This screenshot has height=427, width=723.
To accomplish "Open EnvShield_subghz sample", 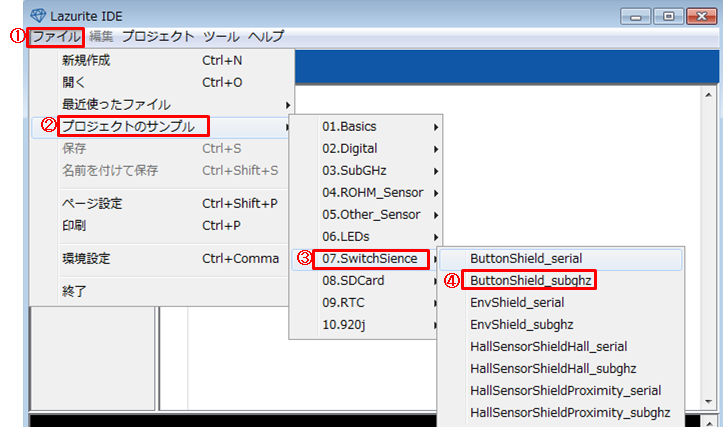I will click(x=561, y=325).
